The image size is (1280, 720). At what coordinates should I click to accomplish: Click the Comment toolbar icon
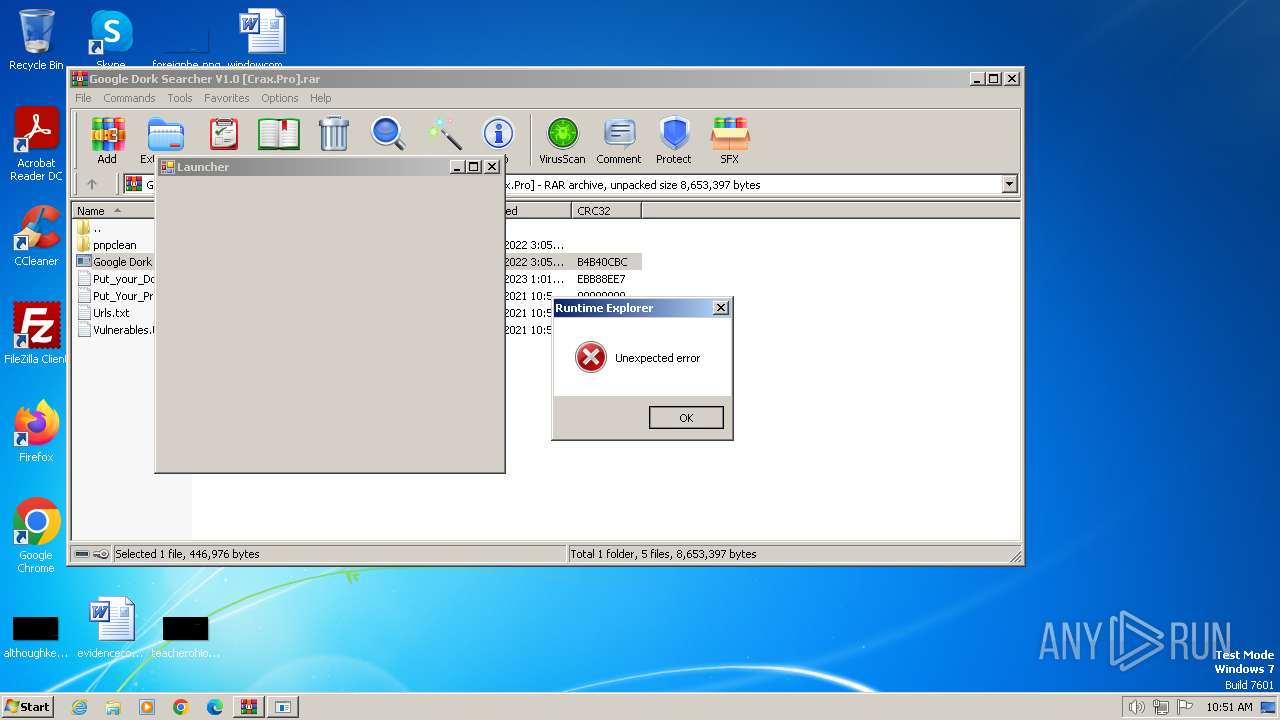click(x=619, y=140)
